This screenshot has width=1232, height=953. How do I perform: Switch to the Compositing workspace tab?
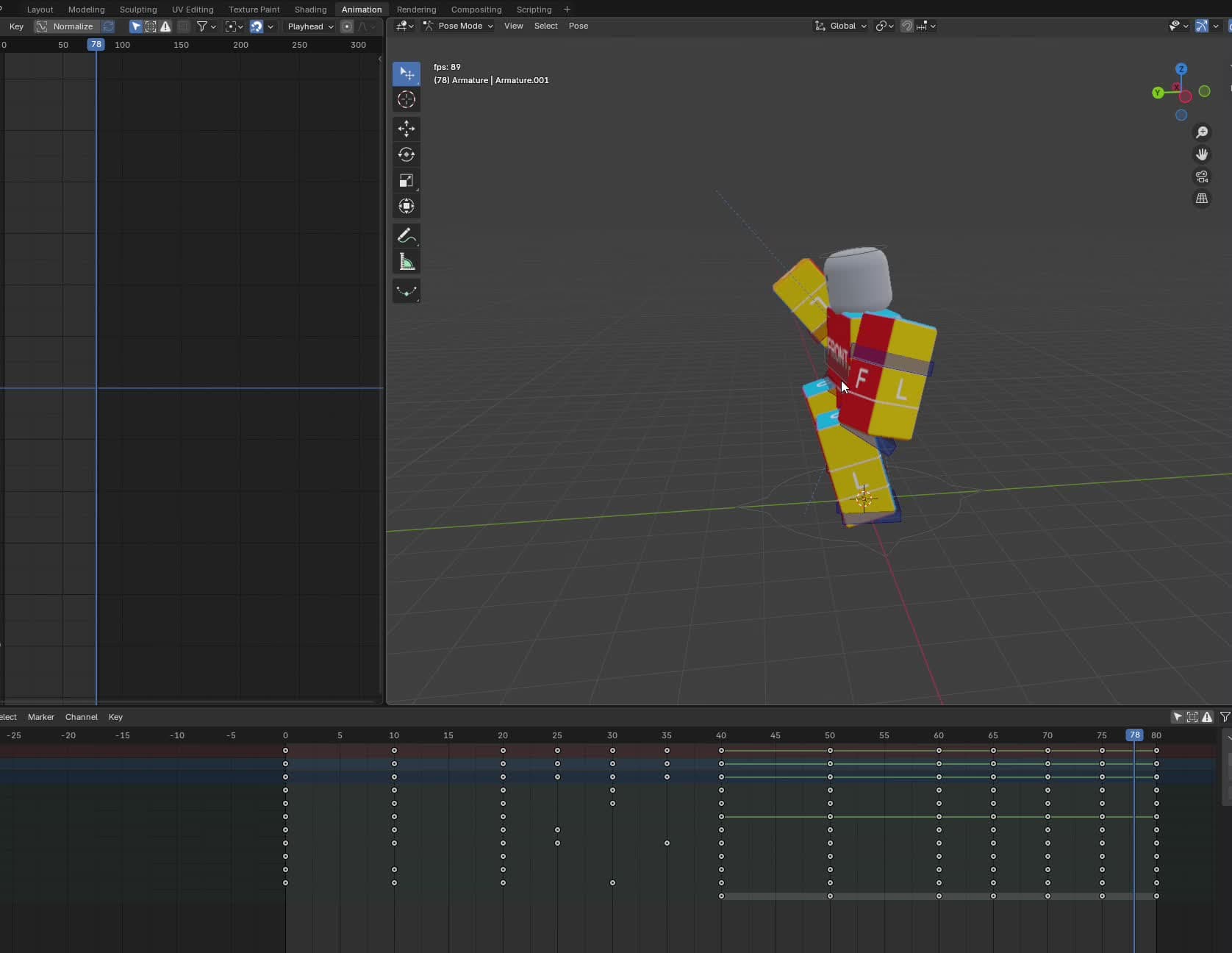[476, 10]
